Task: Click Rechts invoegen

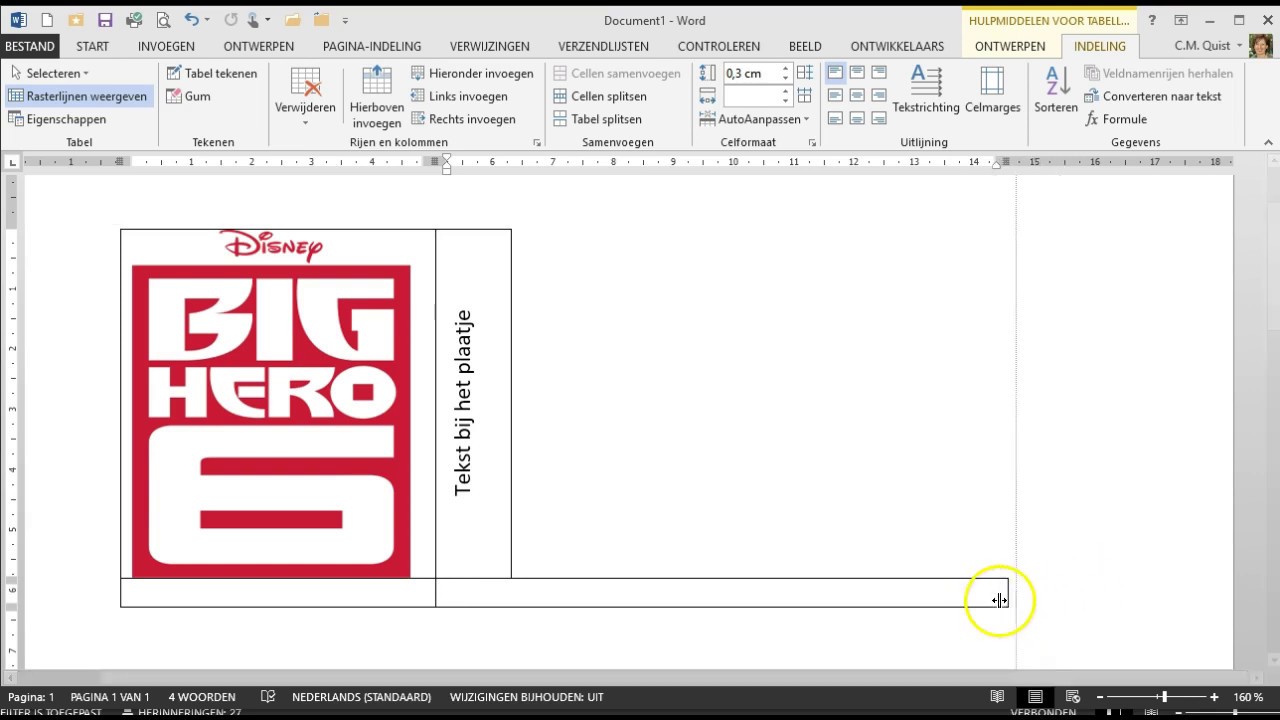Action: tap(463, 119)
